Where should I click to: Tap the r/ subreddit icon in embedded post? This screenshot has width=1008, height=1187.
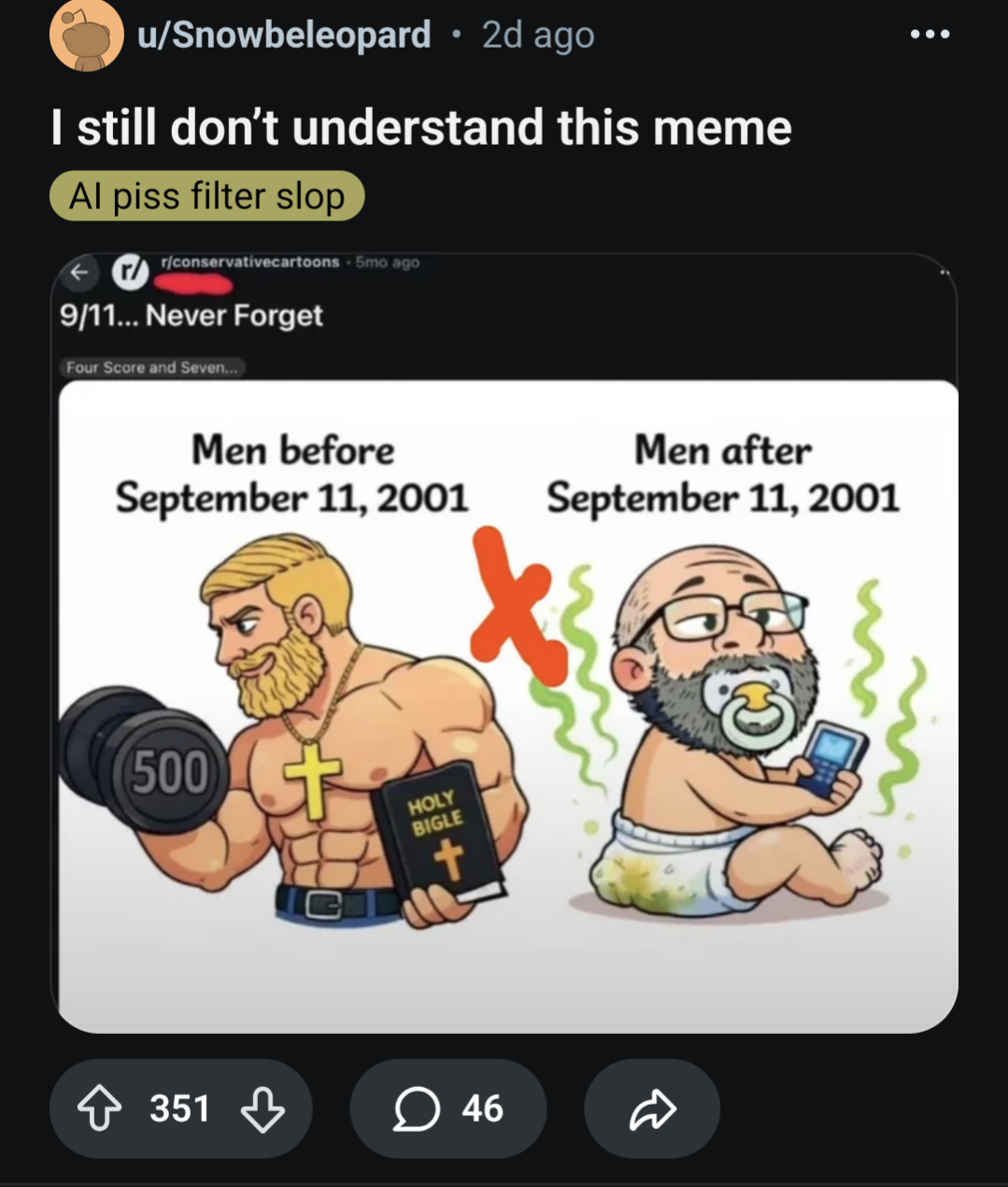[130, 271]
